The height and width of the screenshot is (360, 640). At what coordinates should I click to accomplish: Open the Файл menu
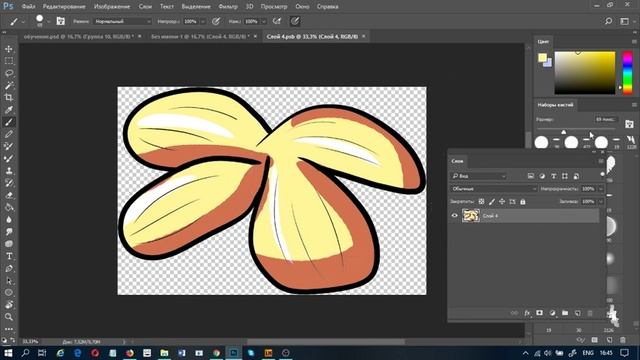pos(28,7)
